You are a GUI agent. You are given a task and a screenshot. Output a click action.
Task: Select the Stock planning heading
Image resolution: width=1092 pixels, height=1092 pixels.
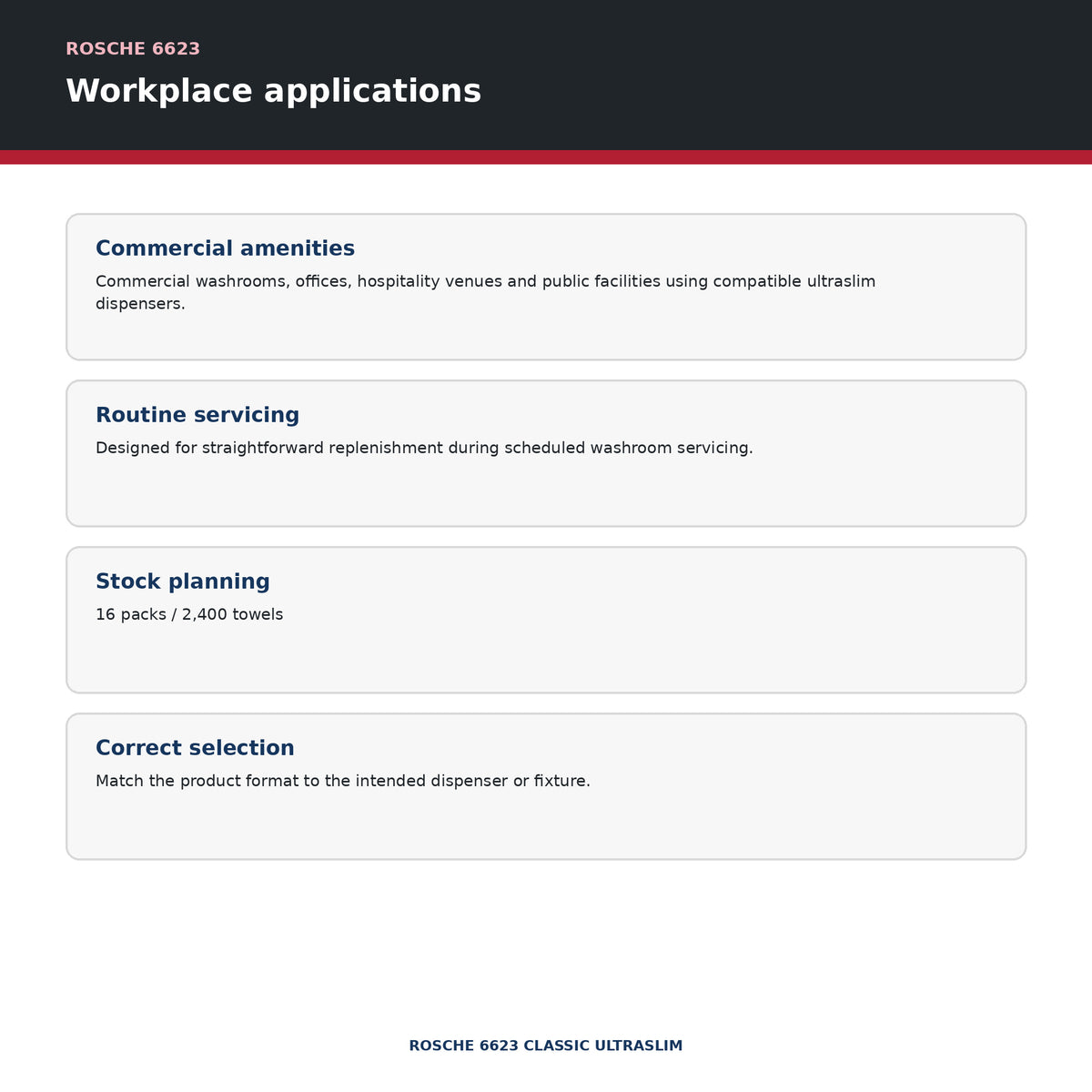(183, 581)
